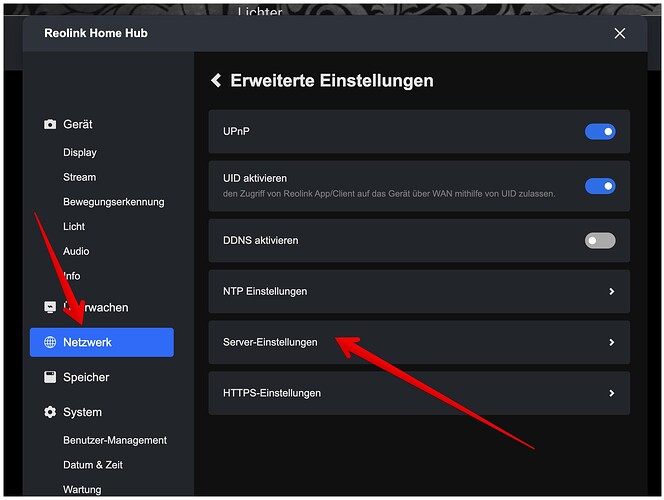Enable the DDNS aktivieren switch

click(600, 240)
